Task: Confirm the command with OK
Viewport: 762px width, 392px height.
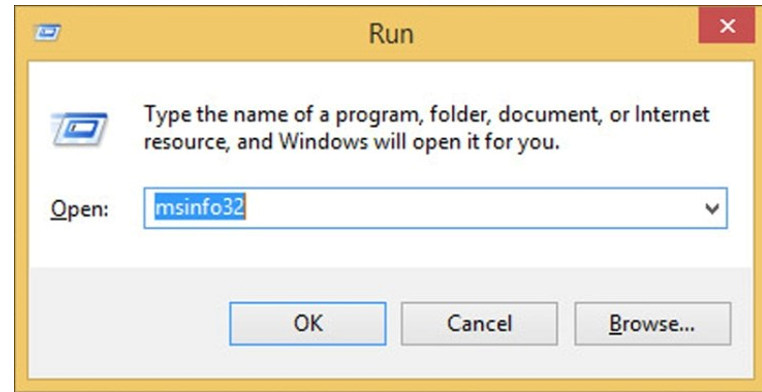Action: (308, 324)
